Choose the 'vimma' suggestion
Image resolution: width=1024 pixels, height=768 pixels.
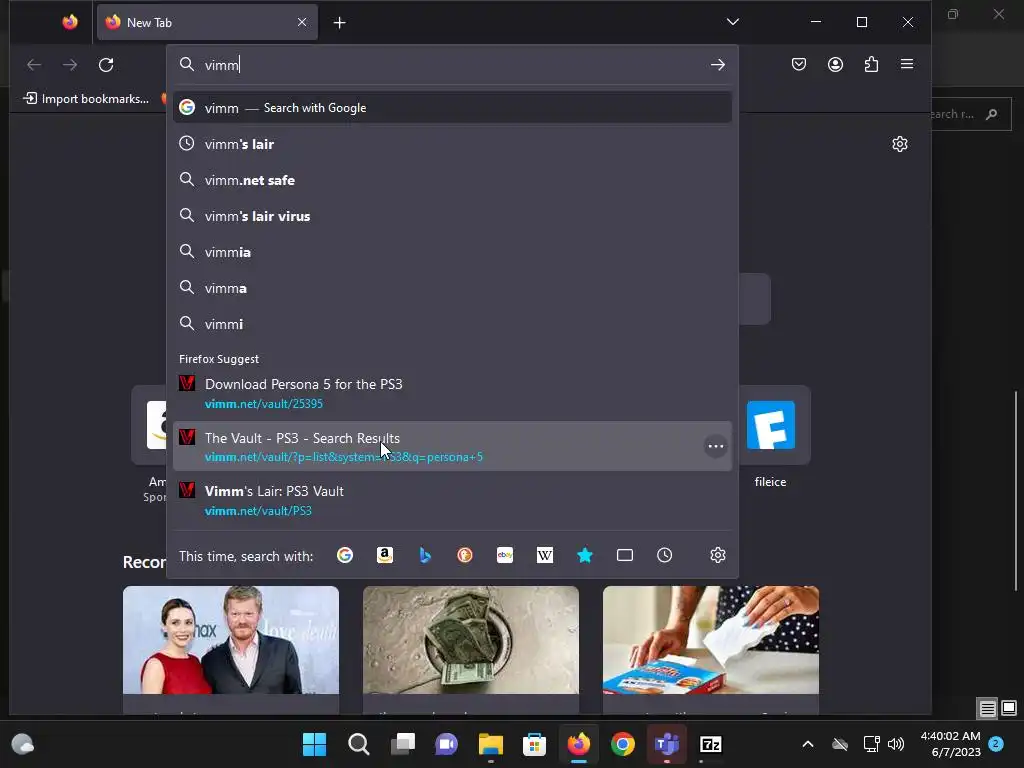[452, 287]
